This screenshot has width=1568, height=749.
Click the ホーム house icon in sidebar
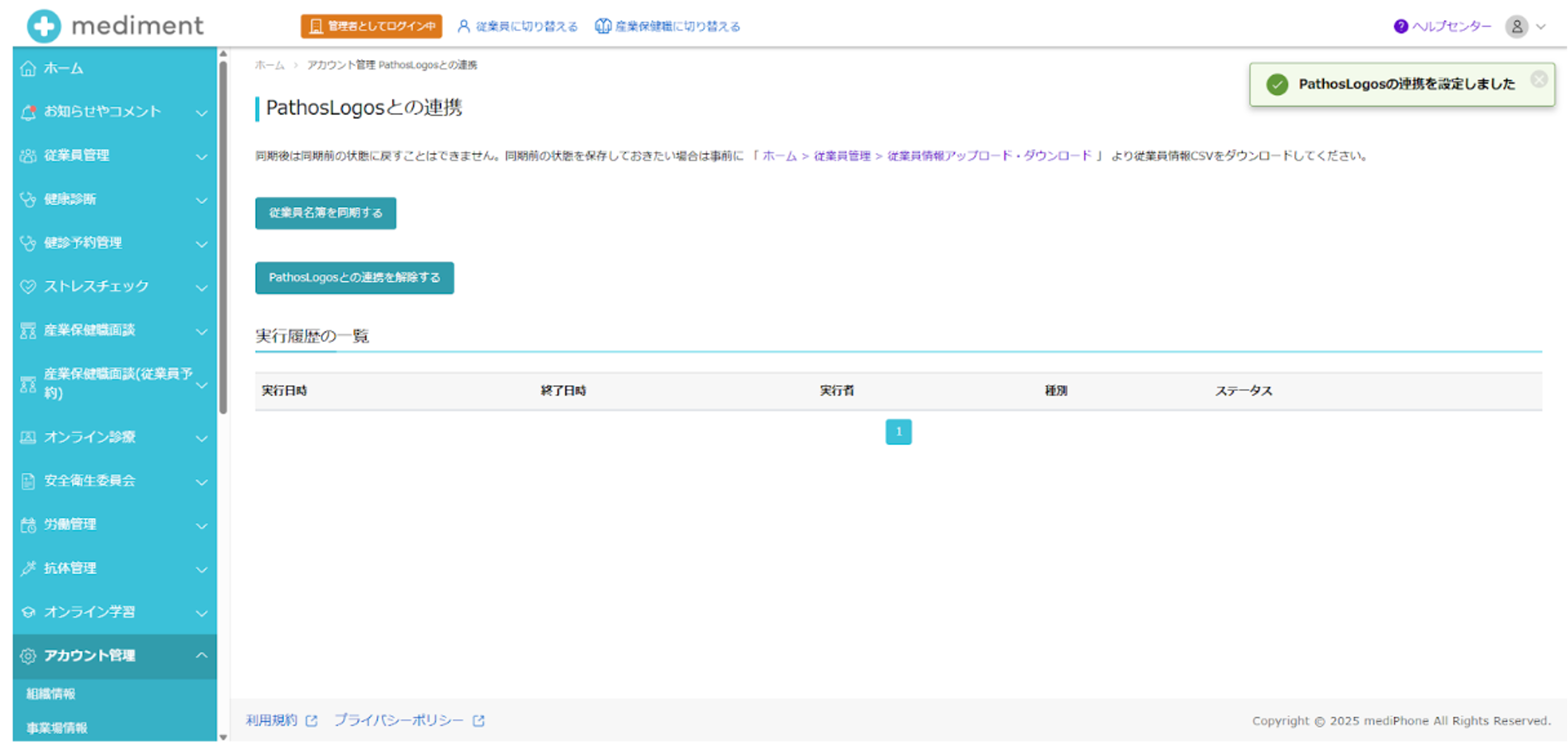28,68
